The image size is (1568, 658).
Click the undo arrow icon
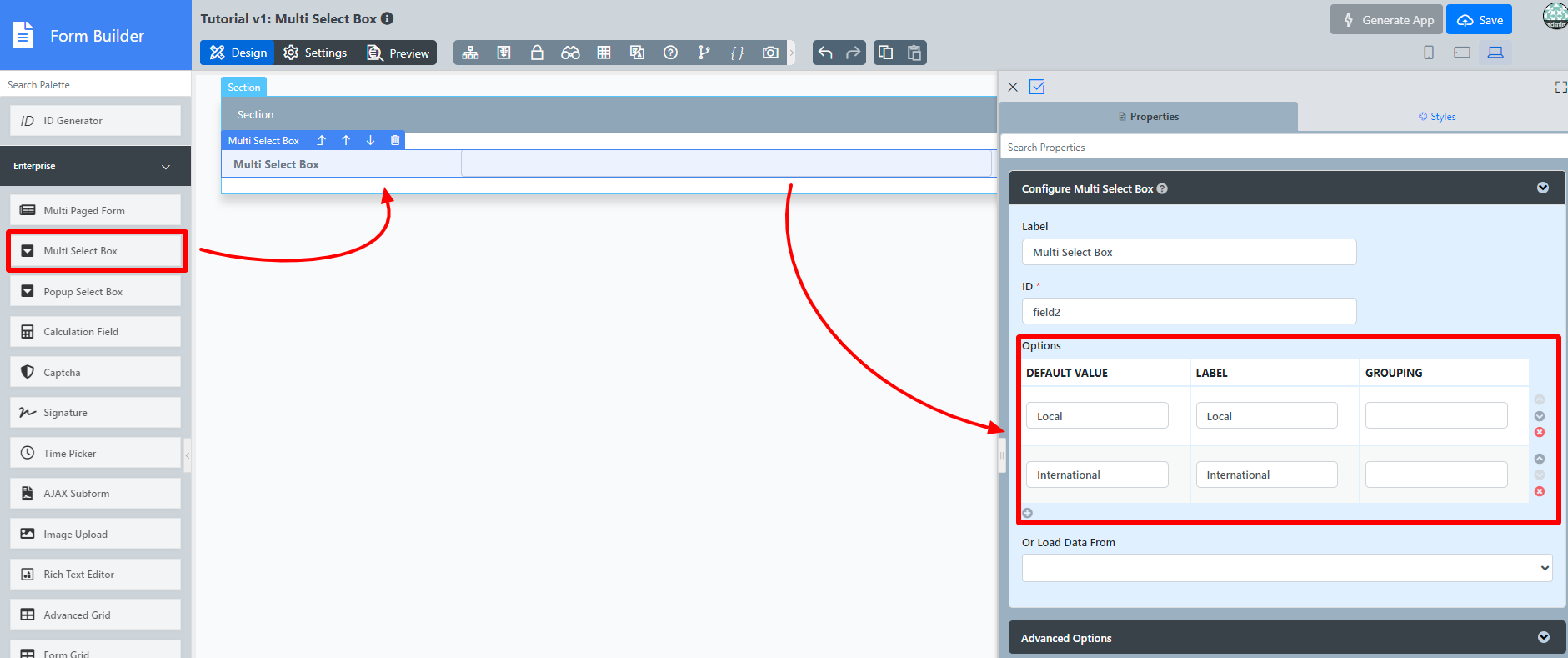pos(825,53)
